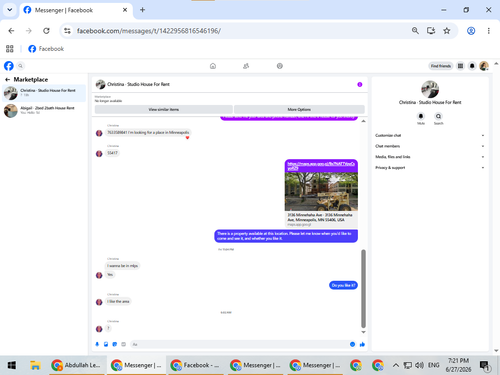
Task: Open the Windows notification center
Action: pyautogui.click(x=484, y=366)
